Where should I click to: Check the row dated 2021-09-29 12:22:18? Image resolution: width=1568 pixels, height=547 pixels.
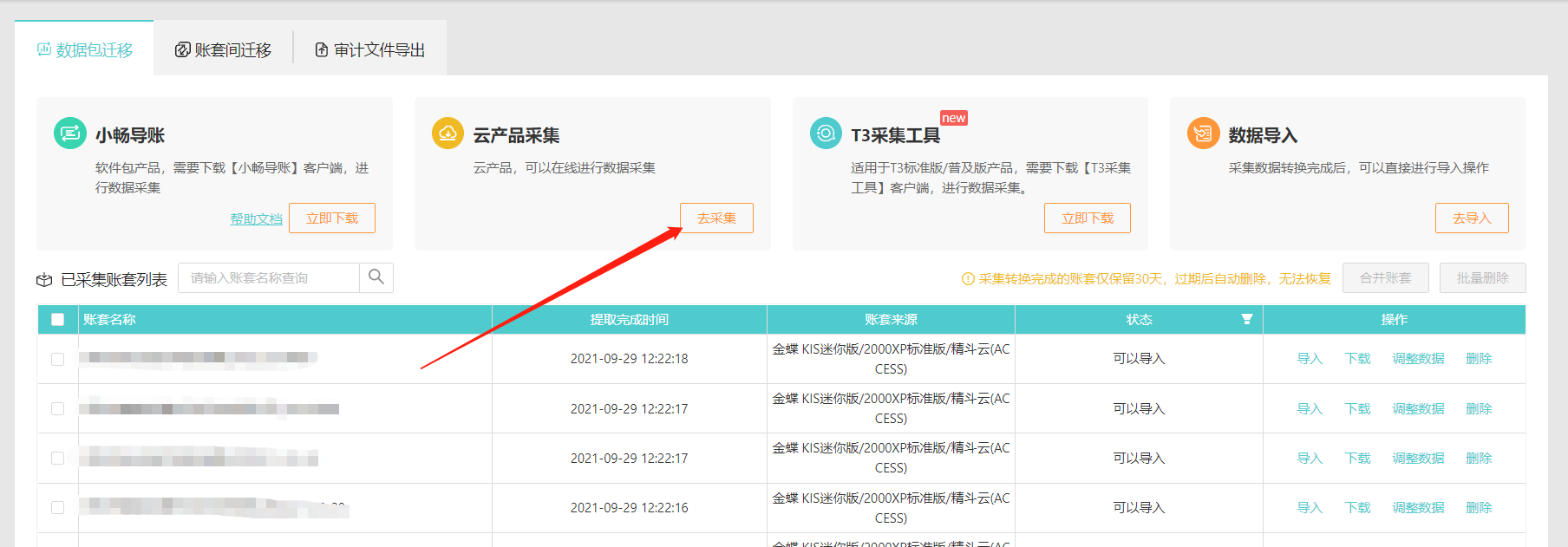(57, 359)
